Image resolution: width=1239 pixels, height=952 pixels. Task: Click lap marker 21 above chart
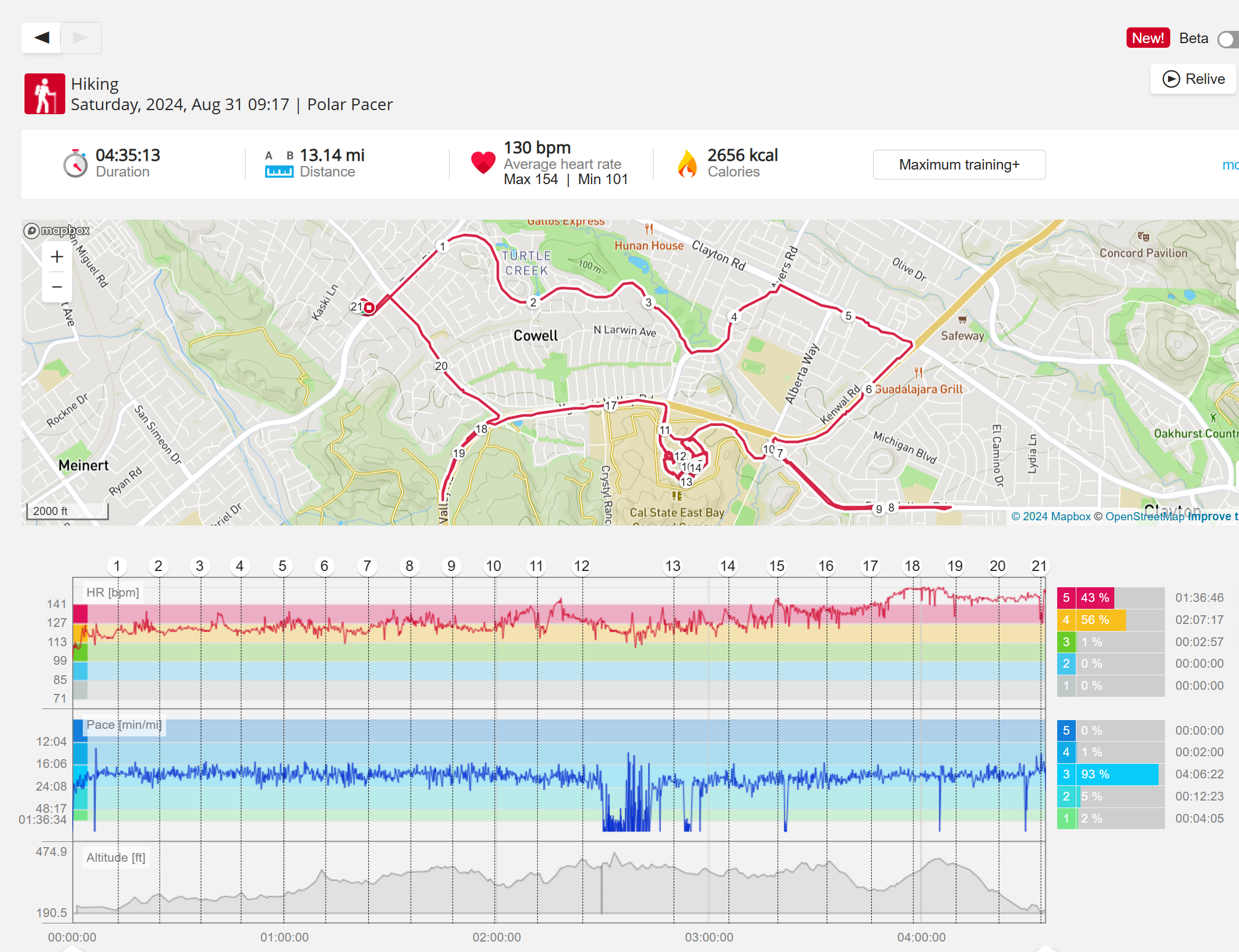click(1039, 566)
